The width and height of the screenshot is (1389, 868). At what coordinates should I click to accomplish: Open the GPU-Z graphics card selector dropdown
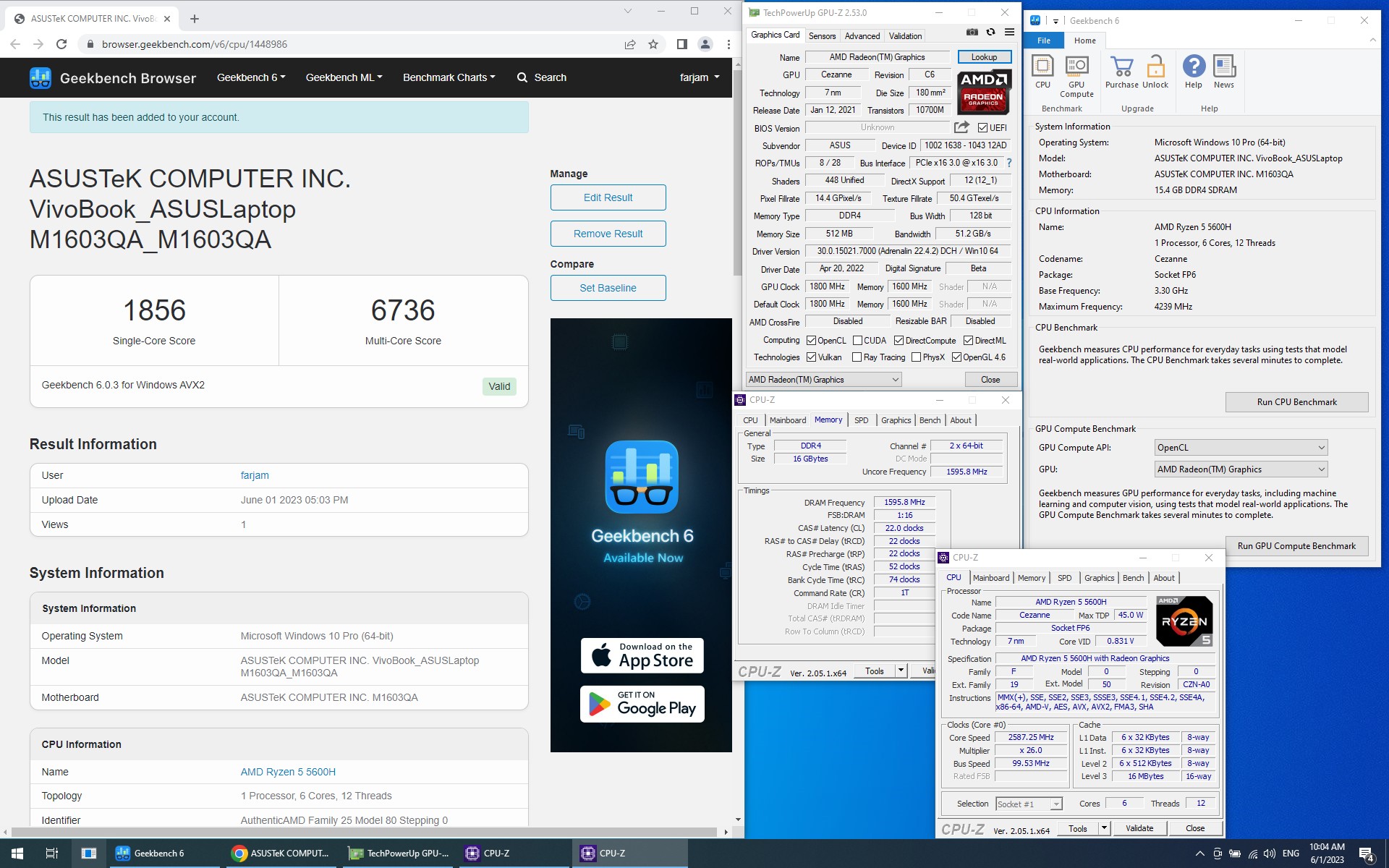pyautogui.click(x=823, y=380)
